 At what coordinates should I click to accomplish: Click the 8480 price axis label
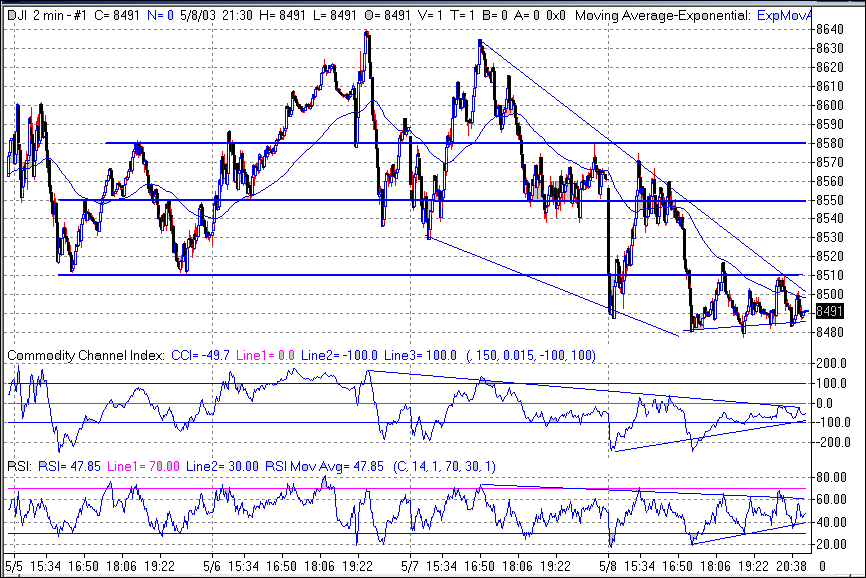(x=829, y=332)
